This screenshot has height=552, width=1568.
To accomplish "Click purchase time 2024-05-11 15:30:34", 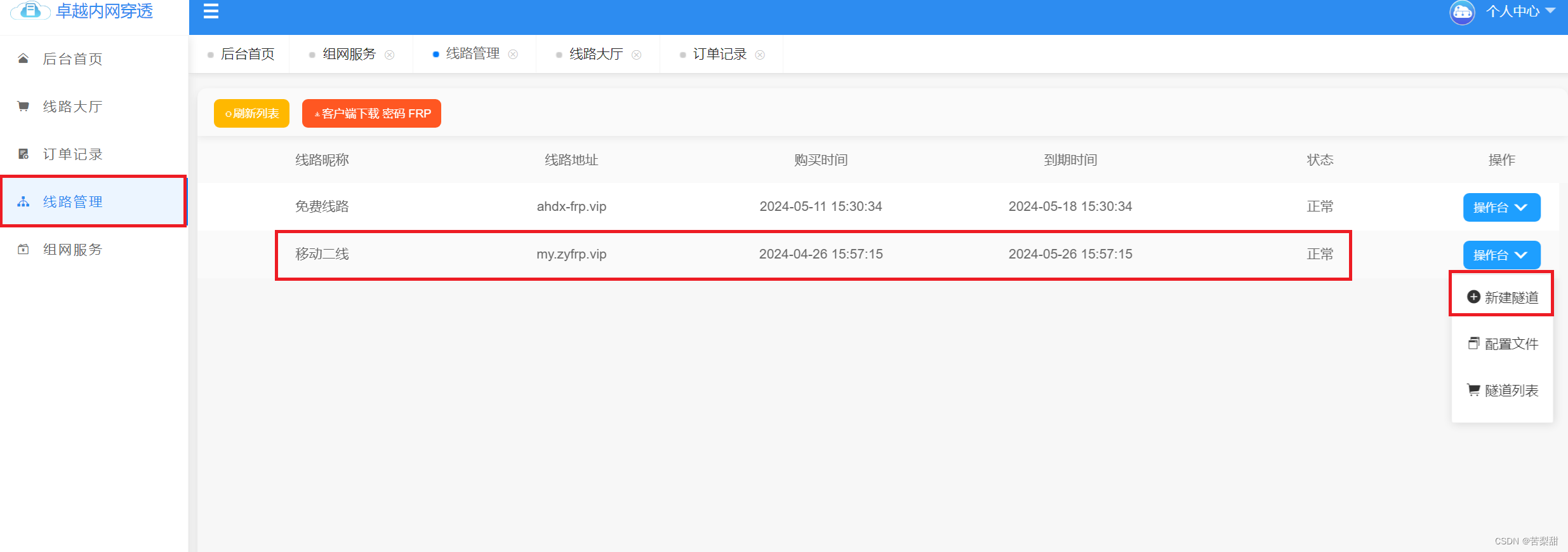I will [x=821, y=206].
